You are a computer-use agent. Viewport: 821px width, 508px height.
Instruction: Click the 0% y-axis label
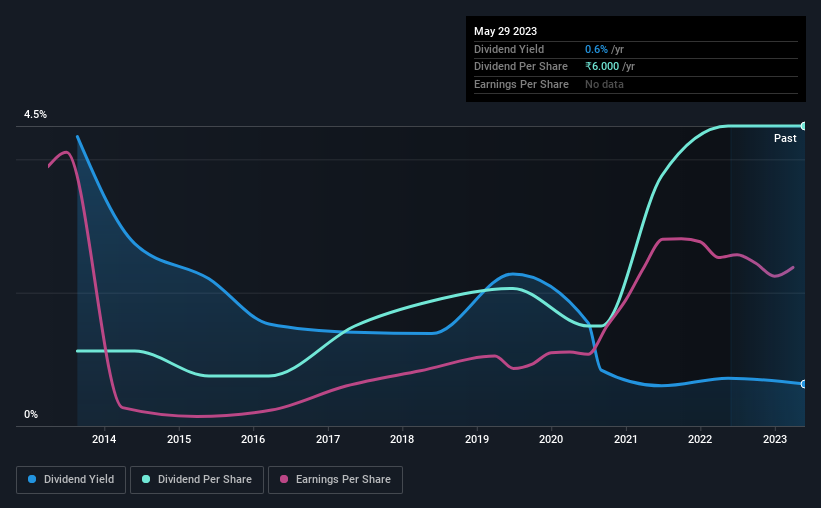pyautogui.click(x=31, y=414)
